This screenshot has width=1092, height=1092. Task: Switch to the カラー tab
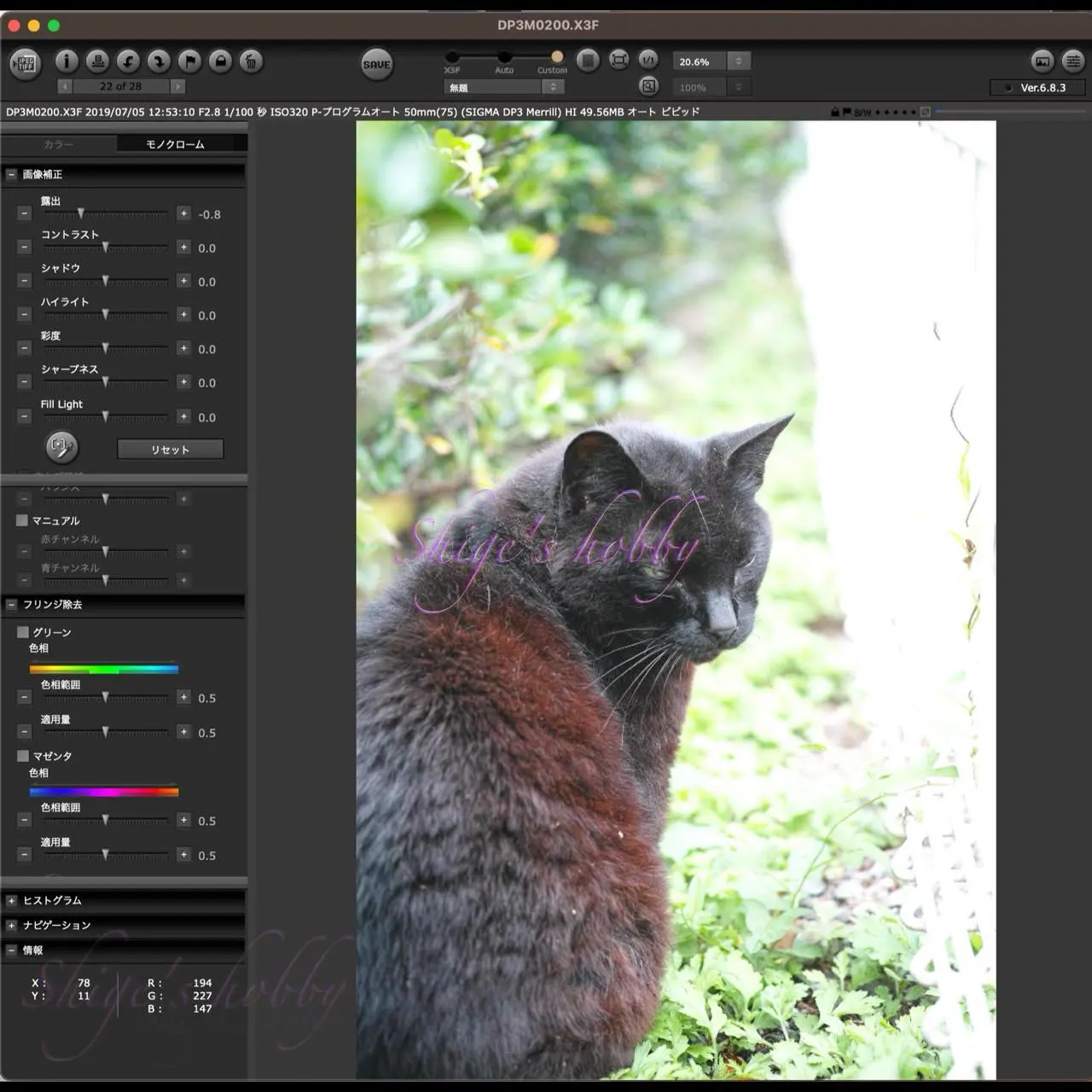click(59, 144)
